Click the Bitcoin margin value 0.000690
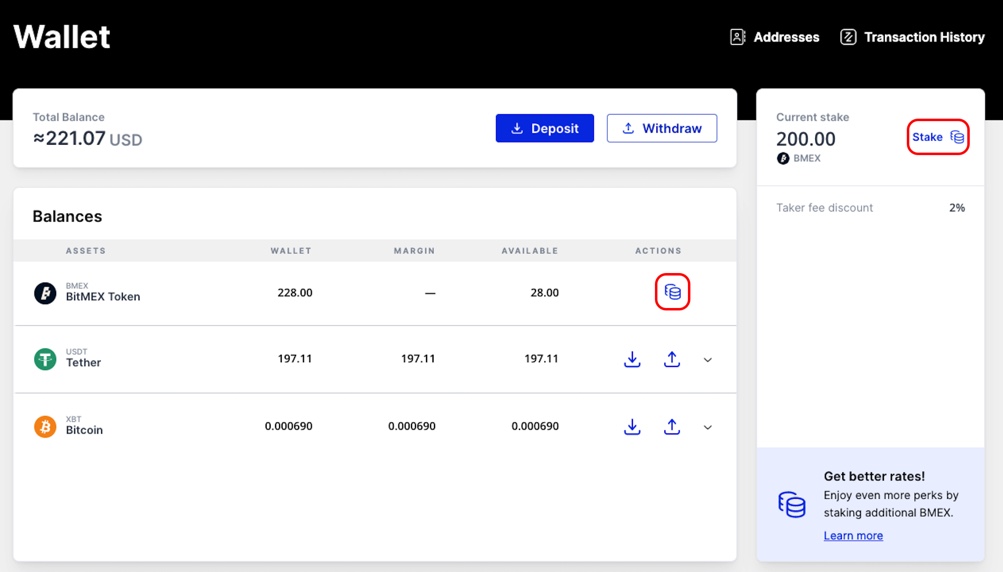Viewport: 1003px width, 572px height. pos(412,426)
